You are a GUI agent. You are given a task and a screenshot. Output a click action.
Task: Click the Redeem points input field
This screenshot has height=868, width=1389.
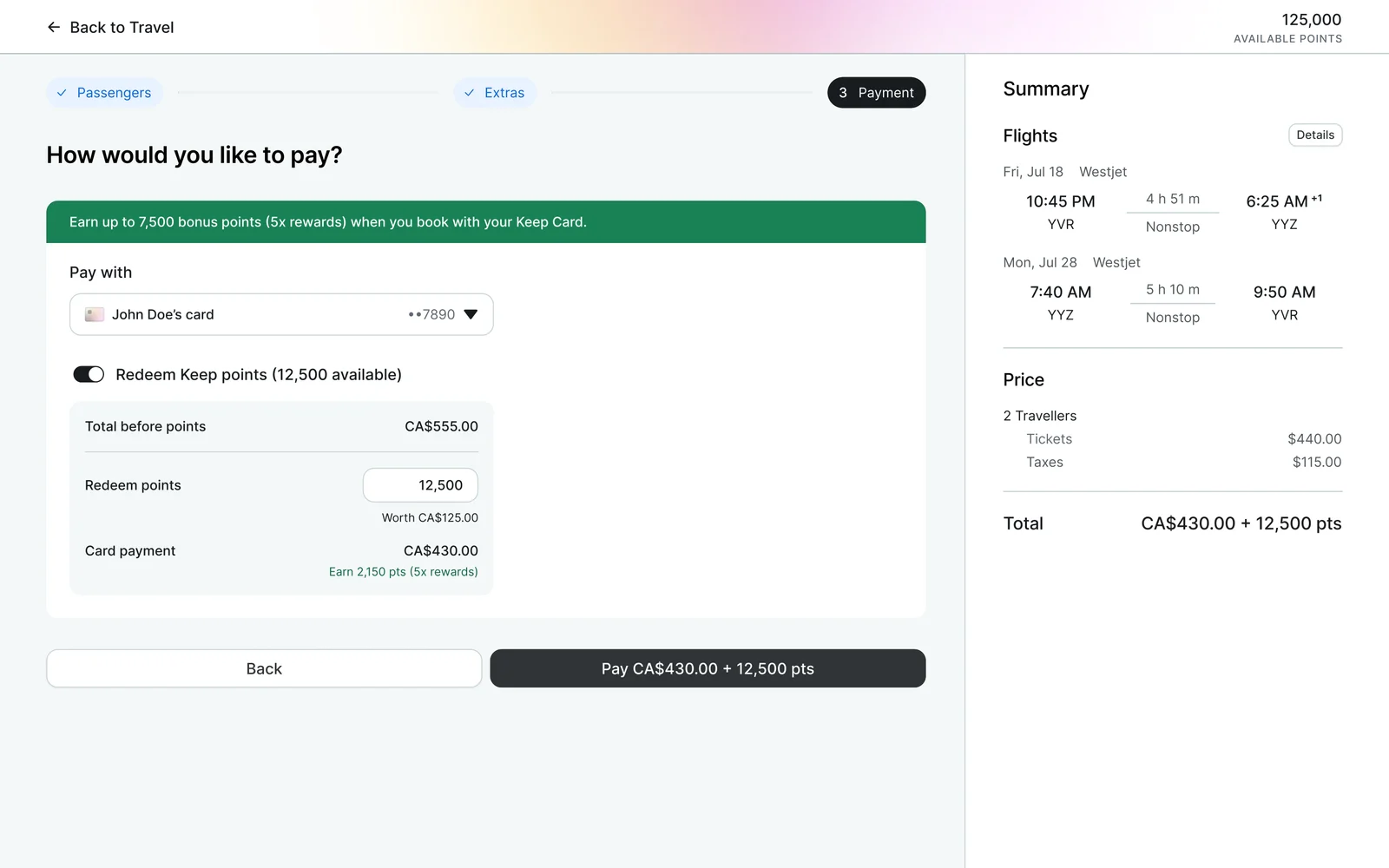420,485
